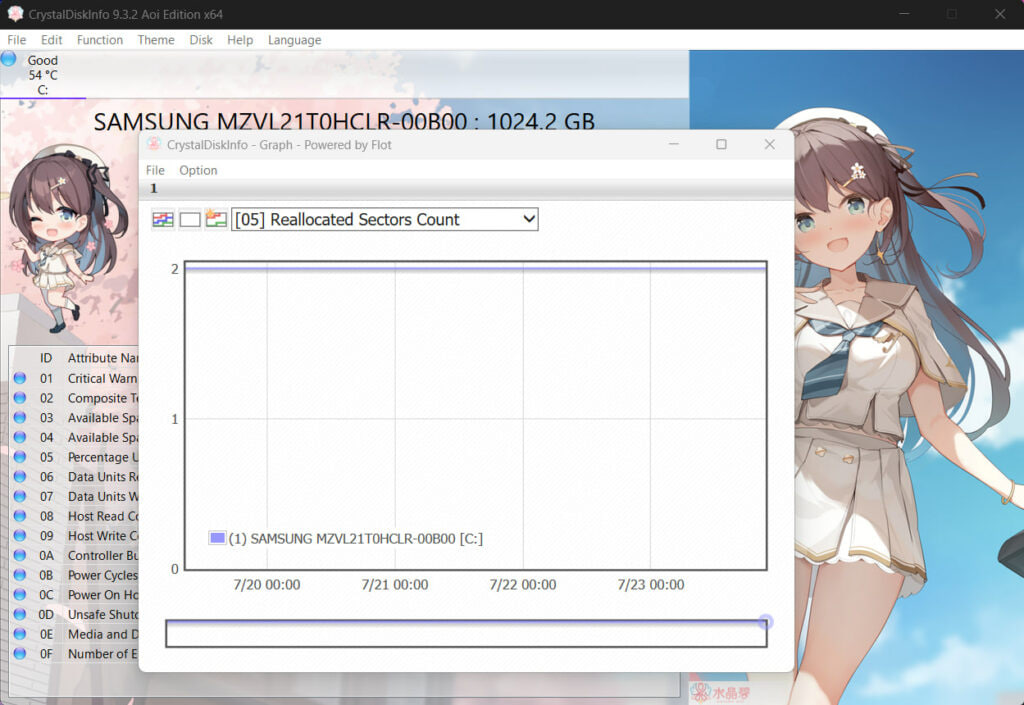
Task: Open the Reallocated Sectors Count attribute dropdown
Action: pos(385,219)
